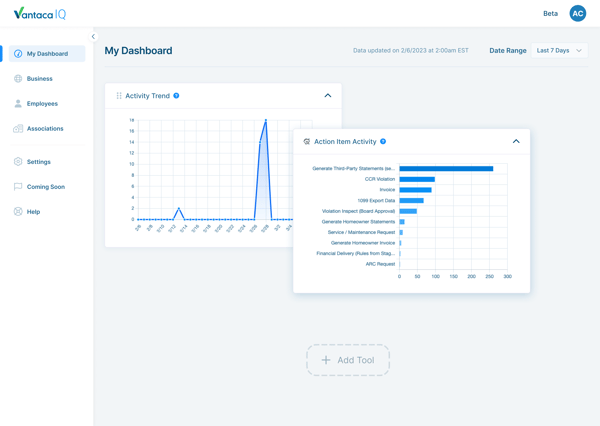Click the Generate Third-Party Statements bar
The width and height of the screenshot is (600, 426).
pos(446,169)
